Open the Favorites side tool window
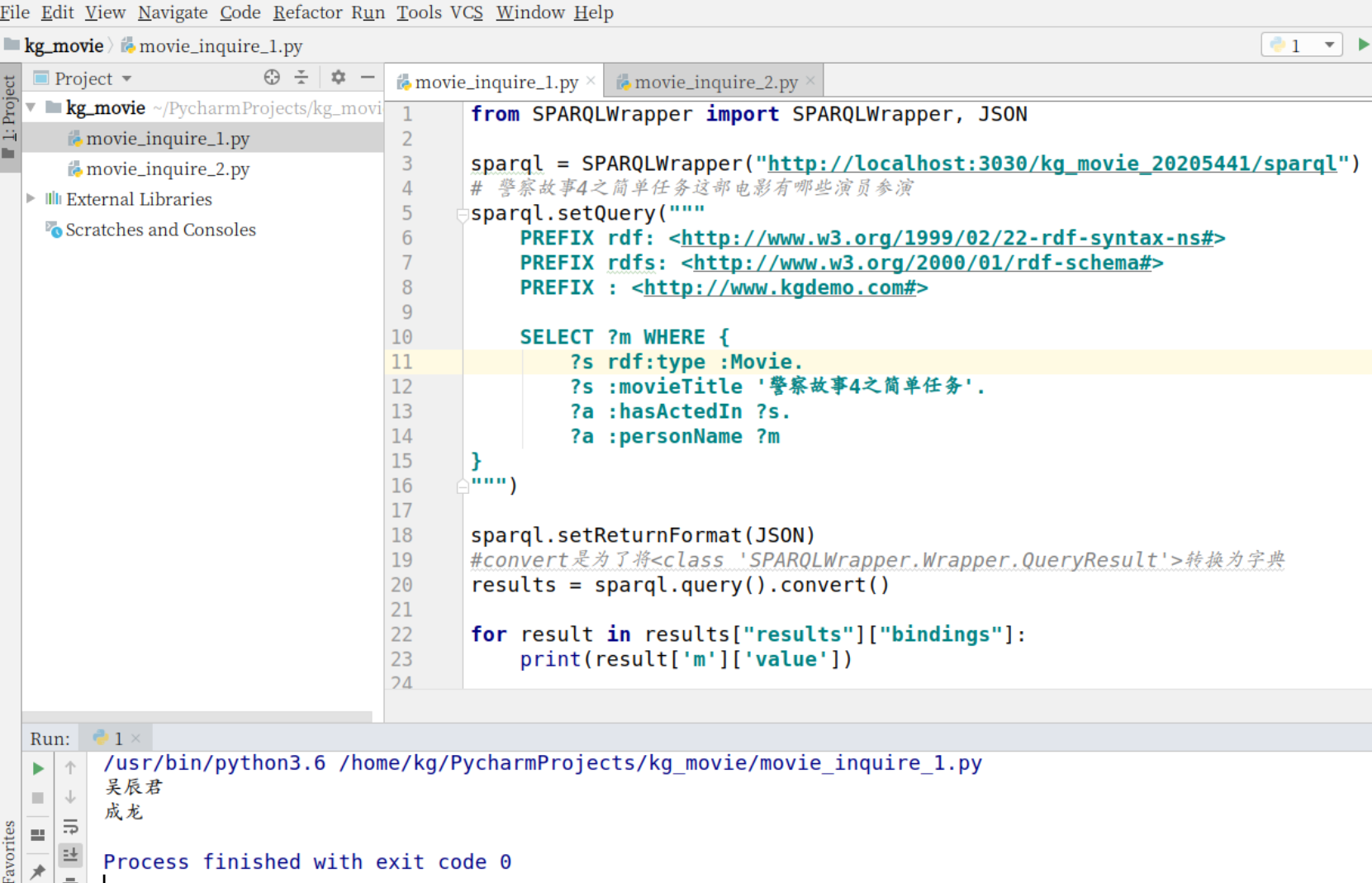 coord(9,851)
